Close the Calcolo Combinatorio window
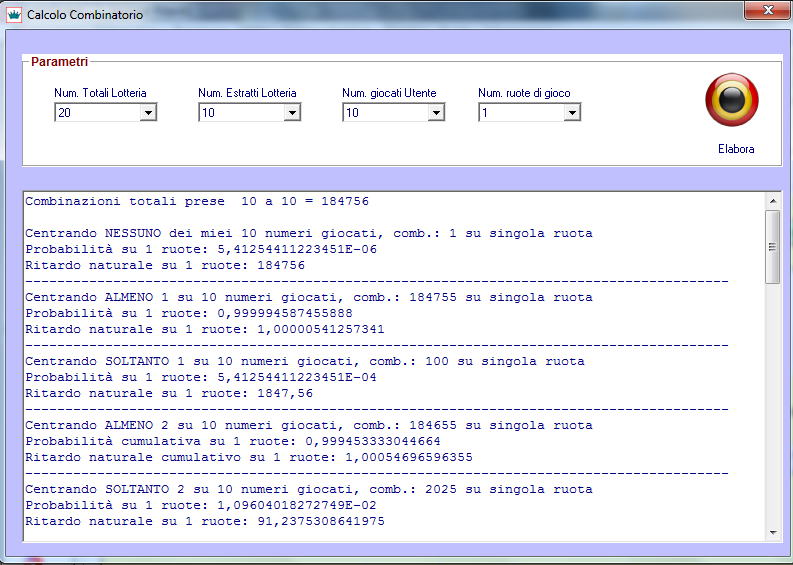 (x=768, y=10)
